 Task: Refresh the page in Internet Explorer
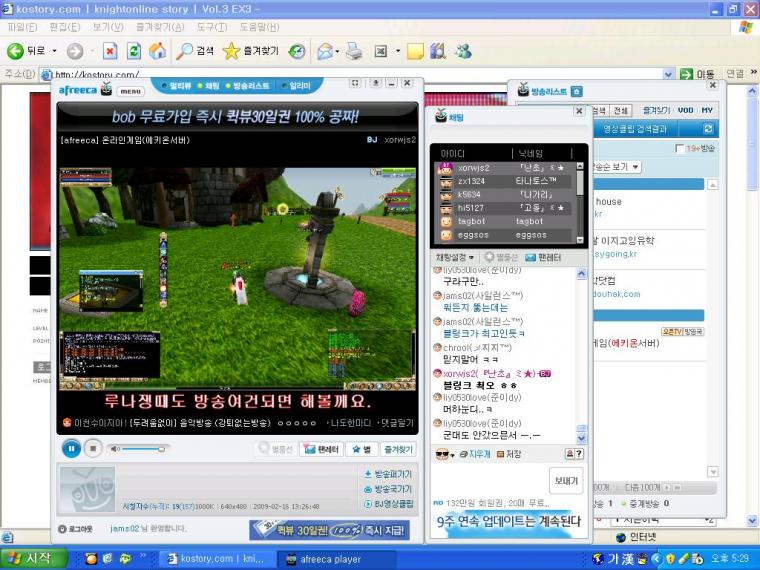coord(134,51)
